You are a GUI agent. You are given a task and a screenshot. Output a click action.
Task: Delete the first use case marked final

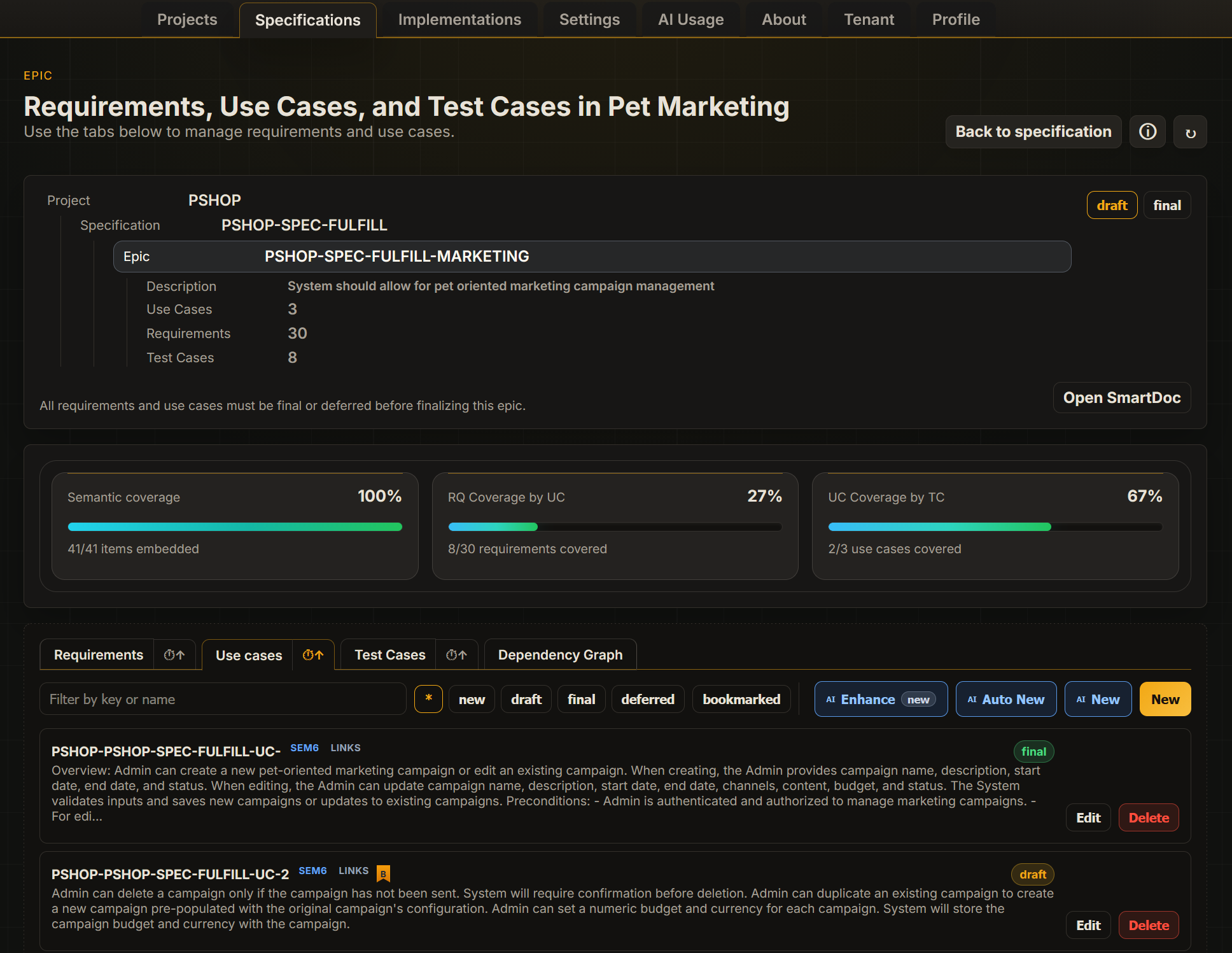point(1149,818)
